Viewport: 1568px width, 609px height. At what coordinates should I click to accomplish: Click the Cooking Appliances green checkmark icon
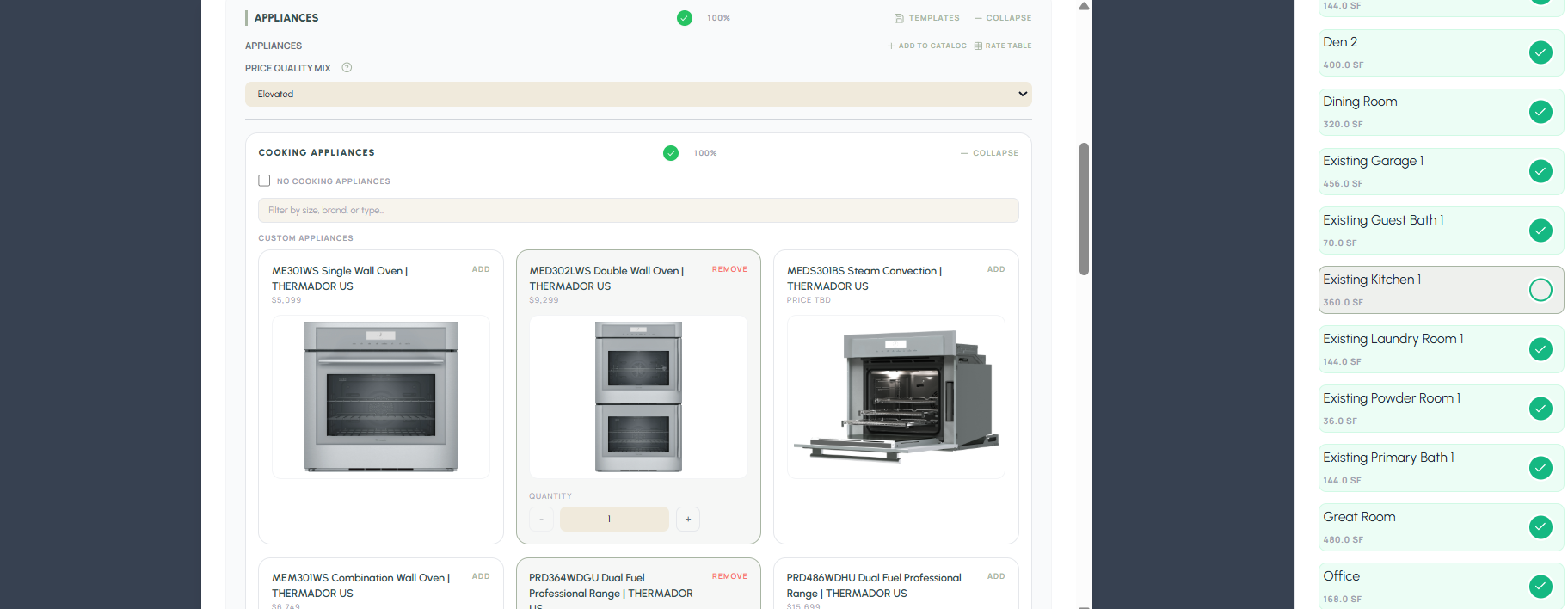click(671, 153)
